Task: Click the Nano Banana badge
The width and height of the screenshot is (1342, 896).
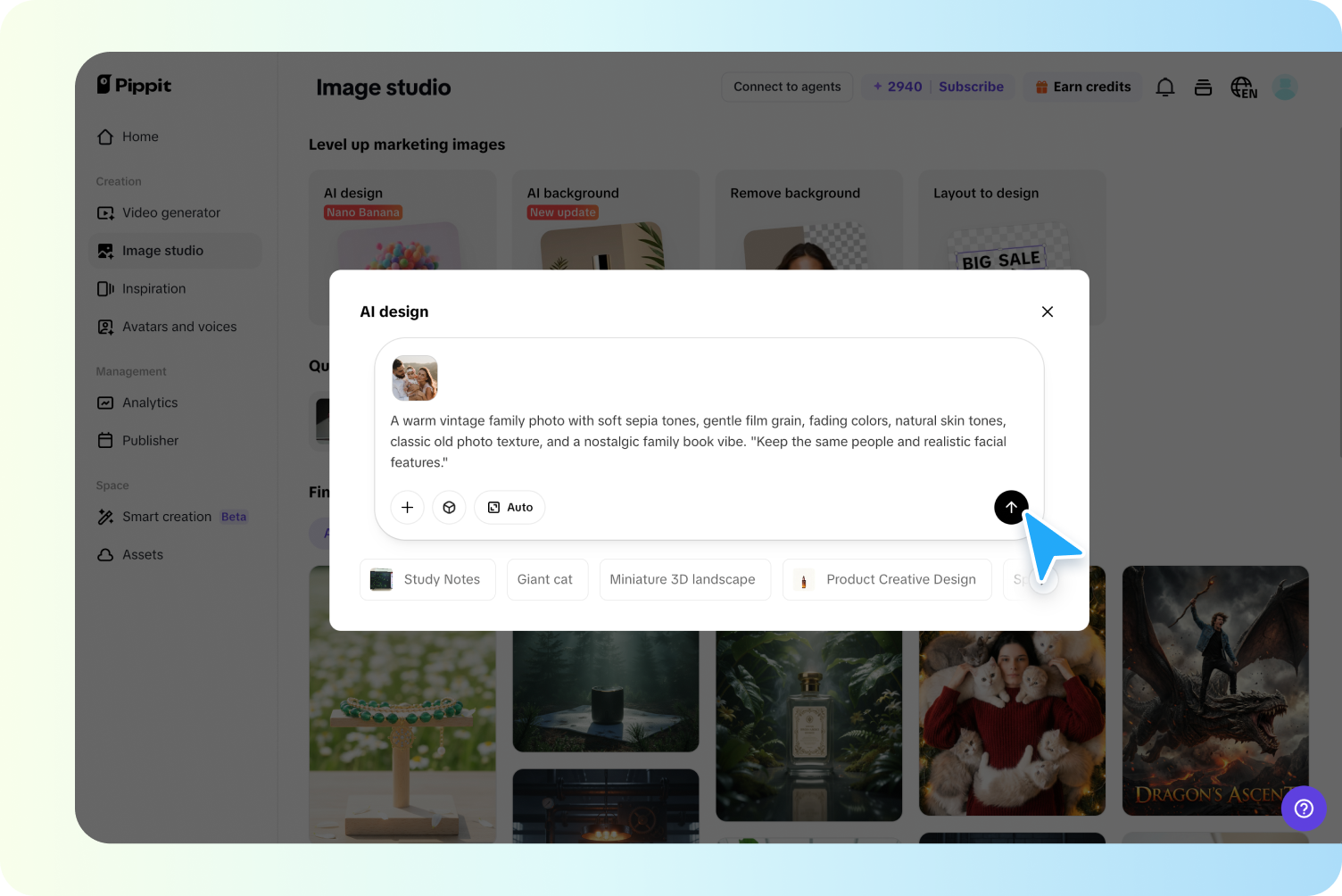Action: click(x=363, y=212)
